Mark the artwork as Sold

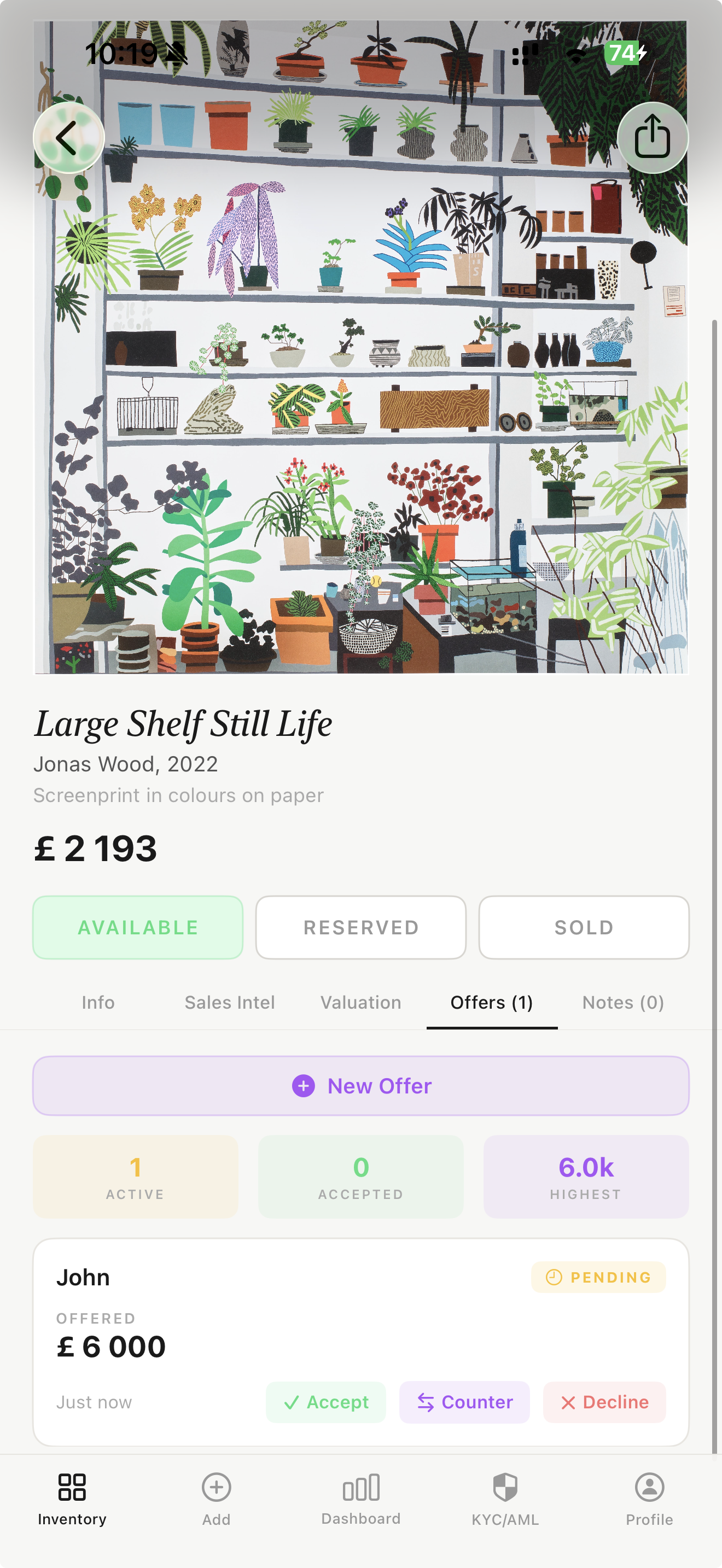584,927
